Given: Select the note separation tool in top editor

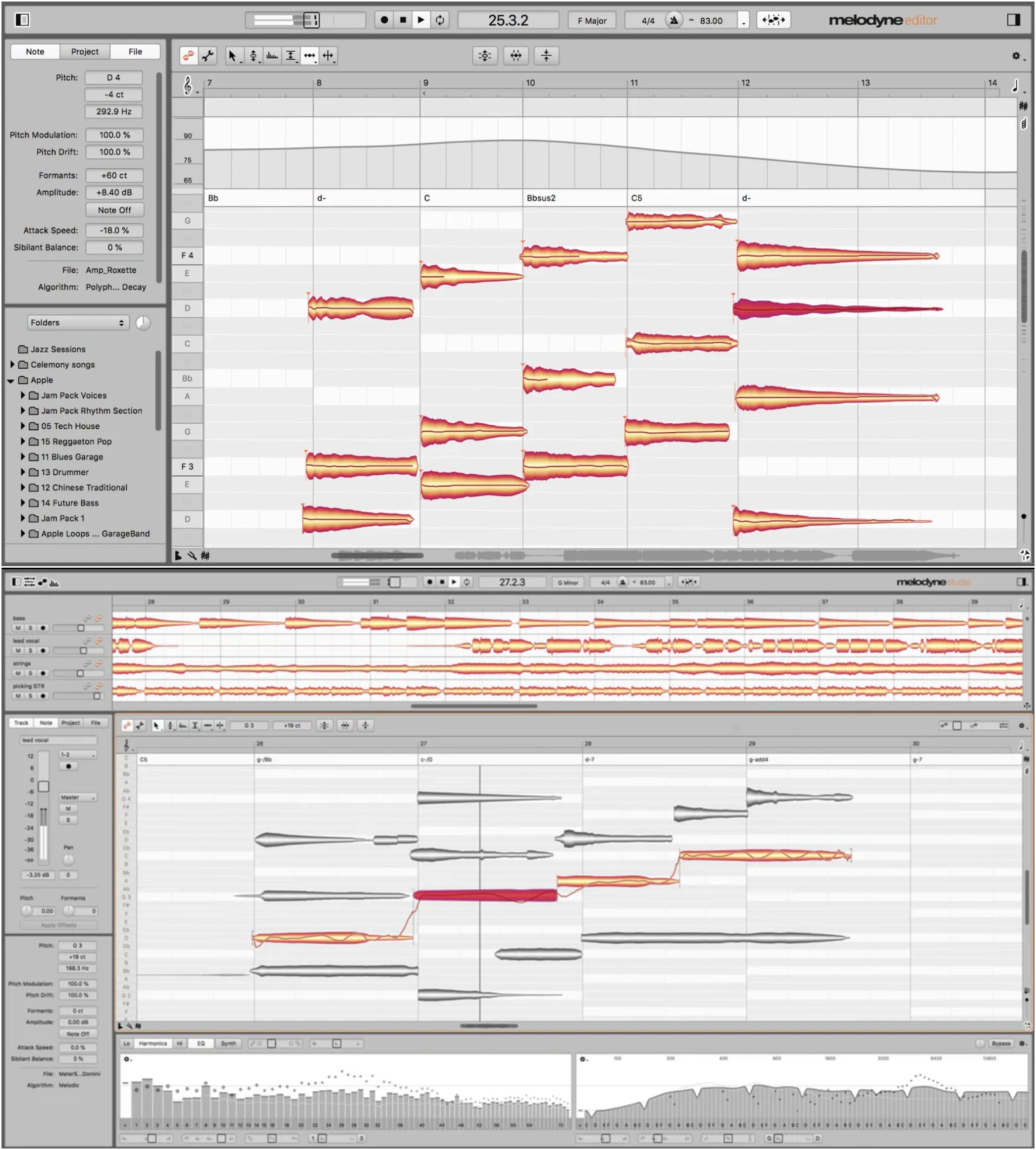Looking at the screenshot, I should tap(329, 55).
